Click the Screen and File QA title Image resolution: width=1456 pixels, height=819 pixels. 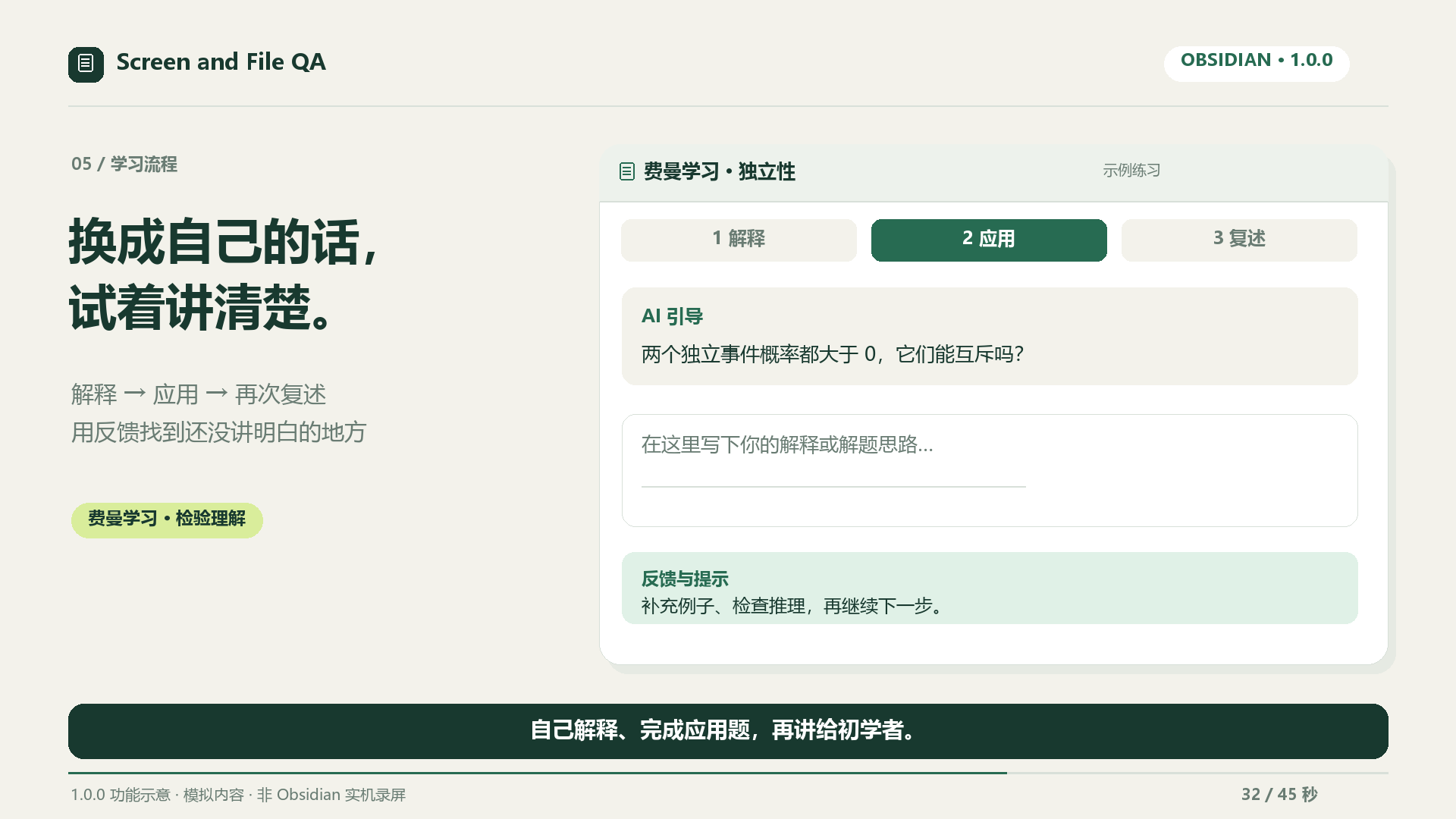221,62
